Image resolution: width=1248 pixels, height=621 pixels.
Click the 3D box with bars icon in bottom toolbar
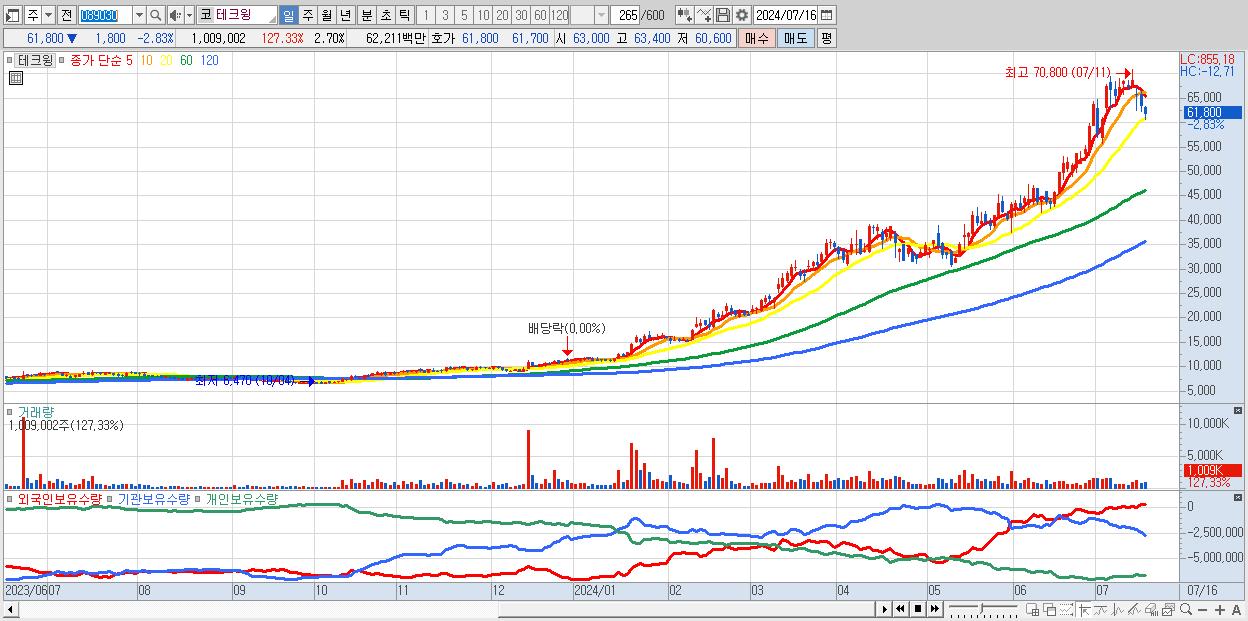1151,610
